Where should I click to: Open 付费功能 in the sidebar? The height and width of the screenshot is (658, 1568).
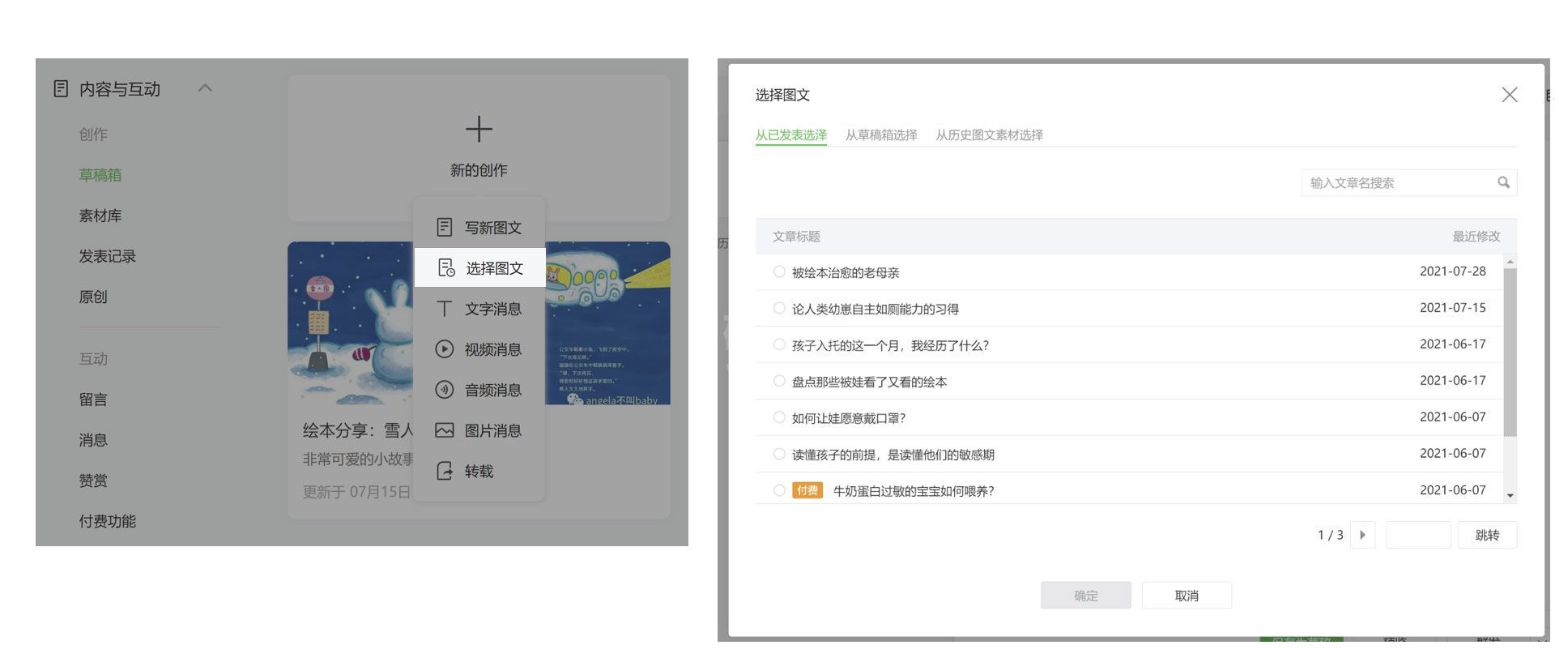(108, 521)
